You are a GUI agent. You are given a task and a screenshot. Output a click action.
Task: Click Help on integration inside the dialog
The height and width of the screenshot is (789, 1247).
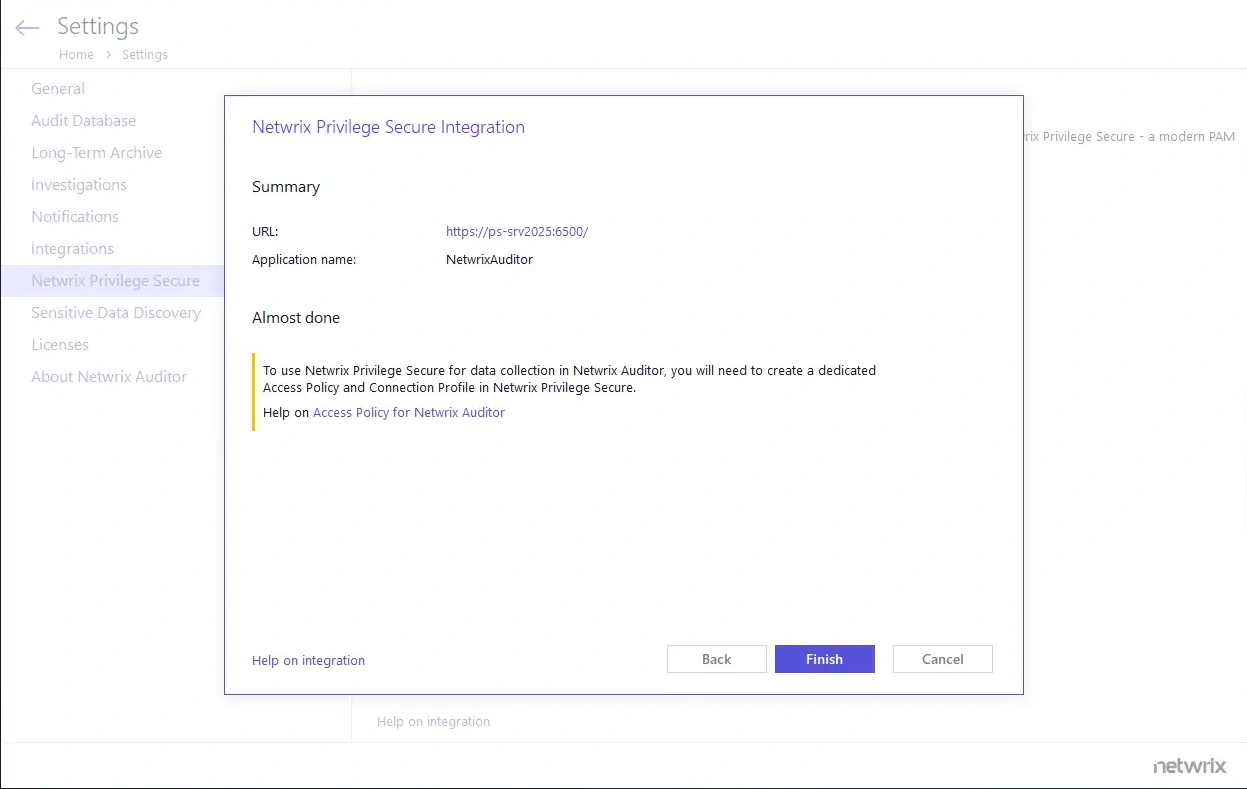click(308, 660)
